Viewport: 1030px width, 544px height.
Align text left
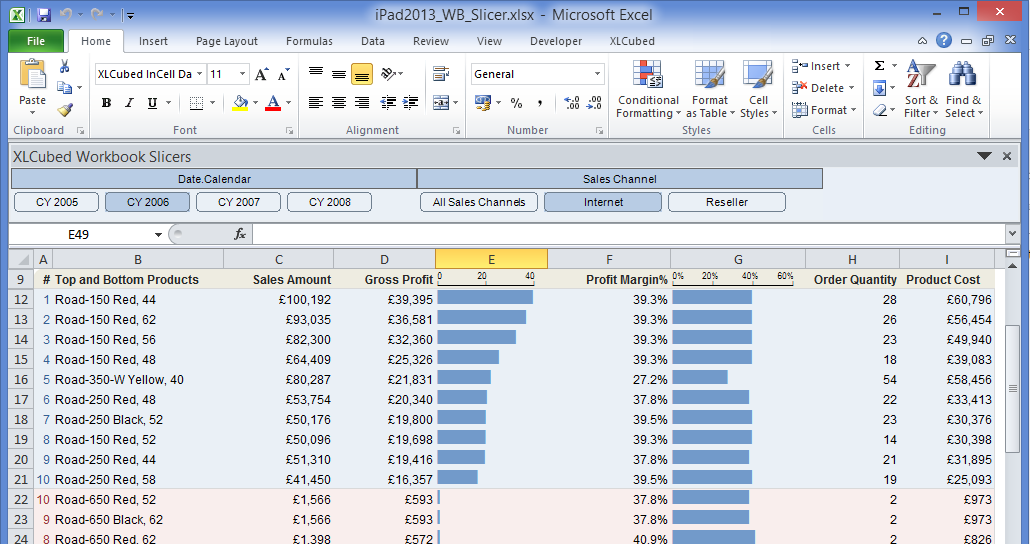(316, 102)
